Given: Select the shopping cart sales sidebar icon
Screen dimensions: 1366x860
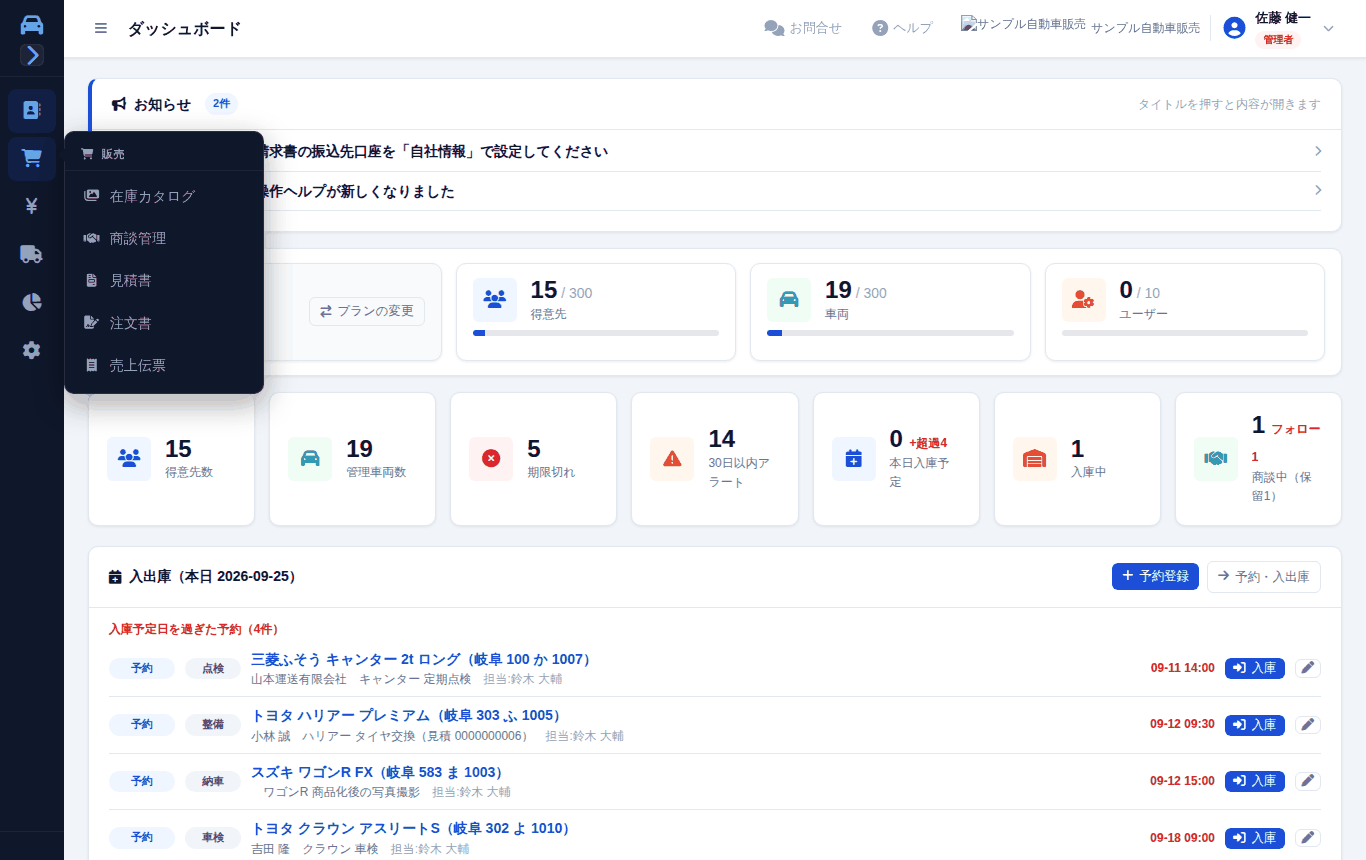Looking at the screenshot, I should point(32,159).
